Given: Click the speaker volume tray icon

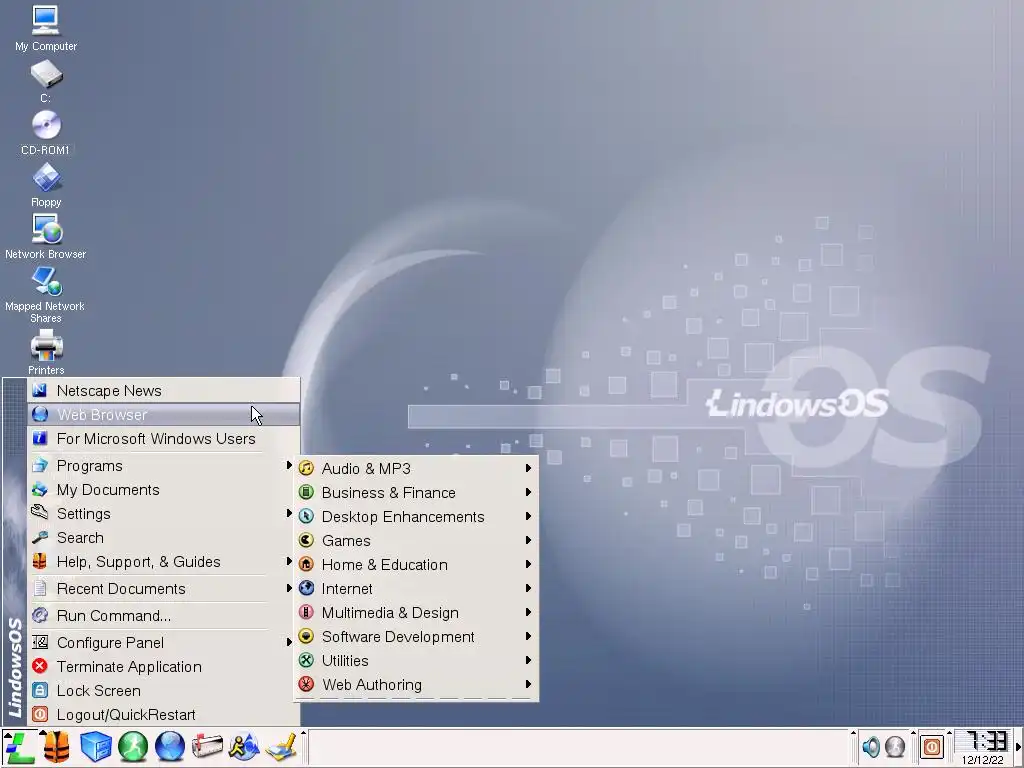Looking at the screenshot, I should pos(871,746).
